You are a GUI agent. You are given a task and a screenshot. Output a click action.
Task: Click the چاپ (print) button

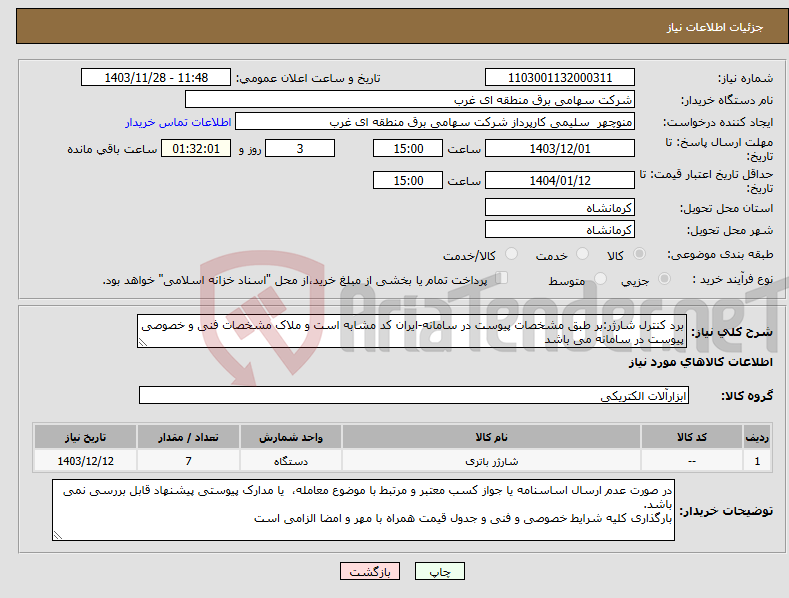439,571
